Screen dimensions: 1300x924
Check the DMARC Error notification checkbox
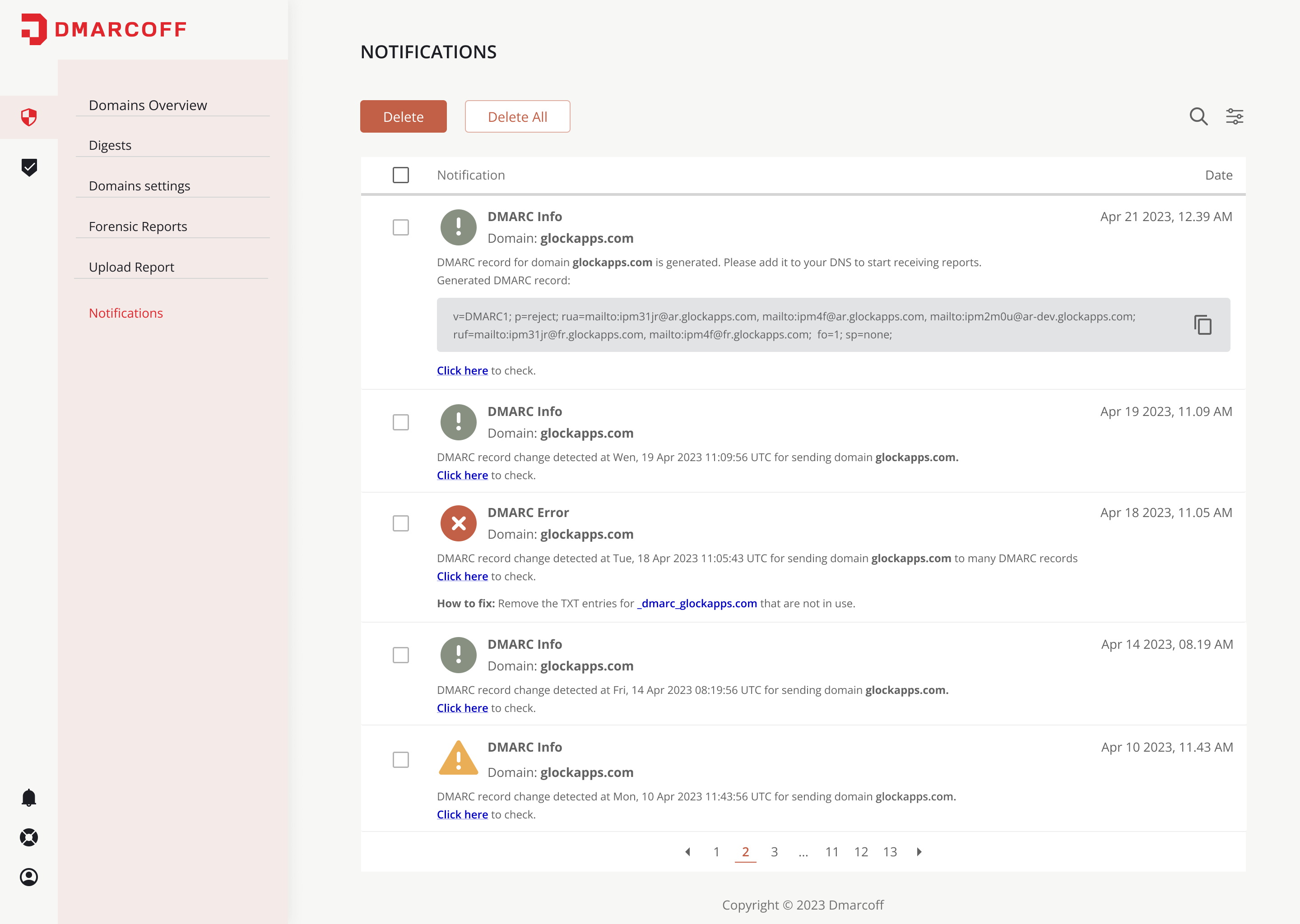tap(401, 523)
